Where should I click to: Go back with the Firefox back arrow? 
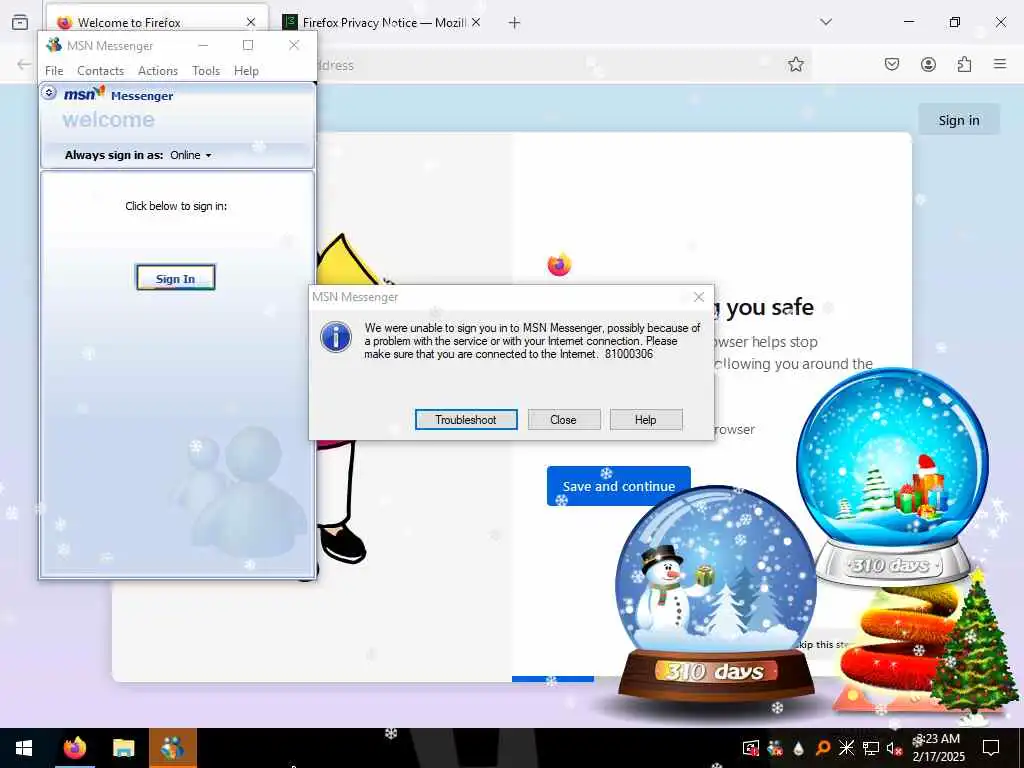pyautogui.click(x=24, y=64)
